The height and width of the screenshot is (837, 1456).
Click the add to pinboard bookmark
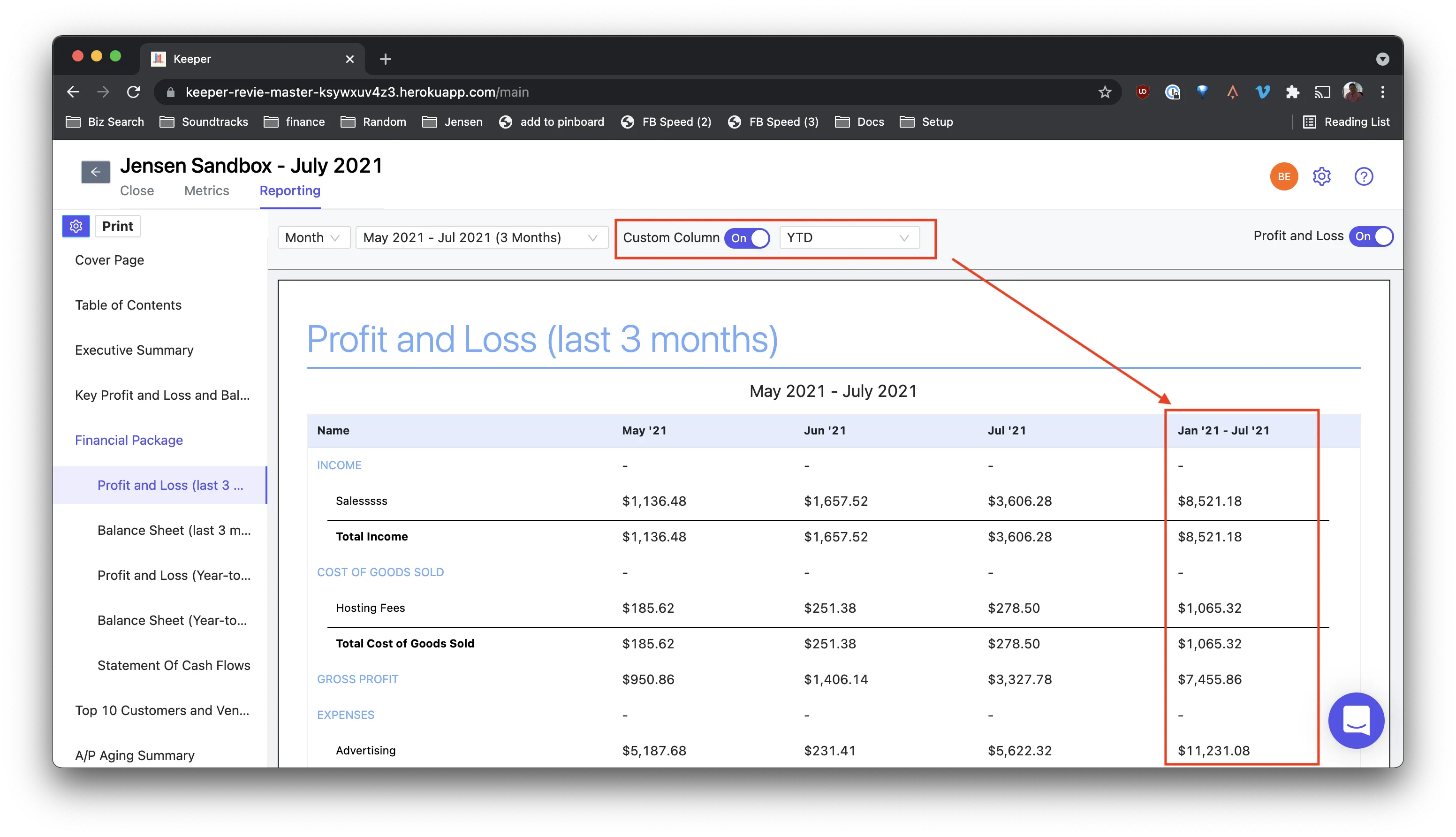coord(552,122)
